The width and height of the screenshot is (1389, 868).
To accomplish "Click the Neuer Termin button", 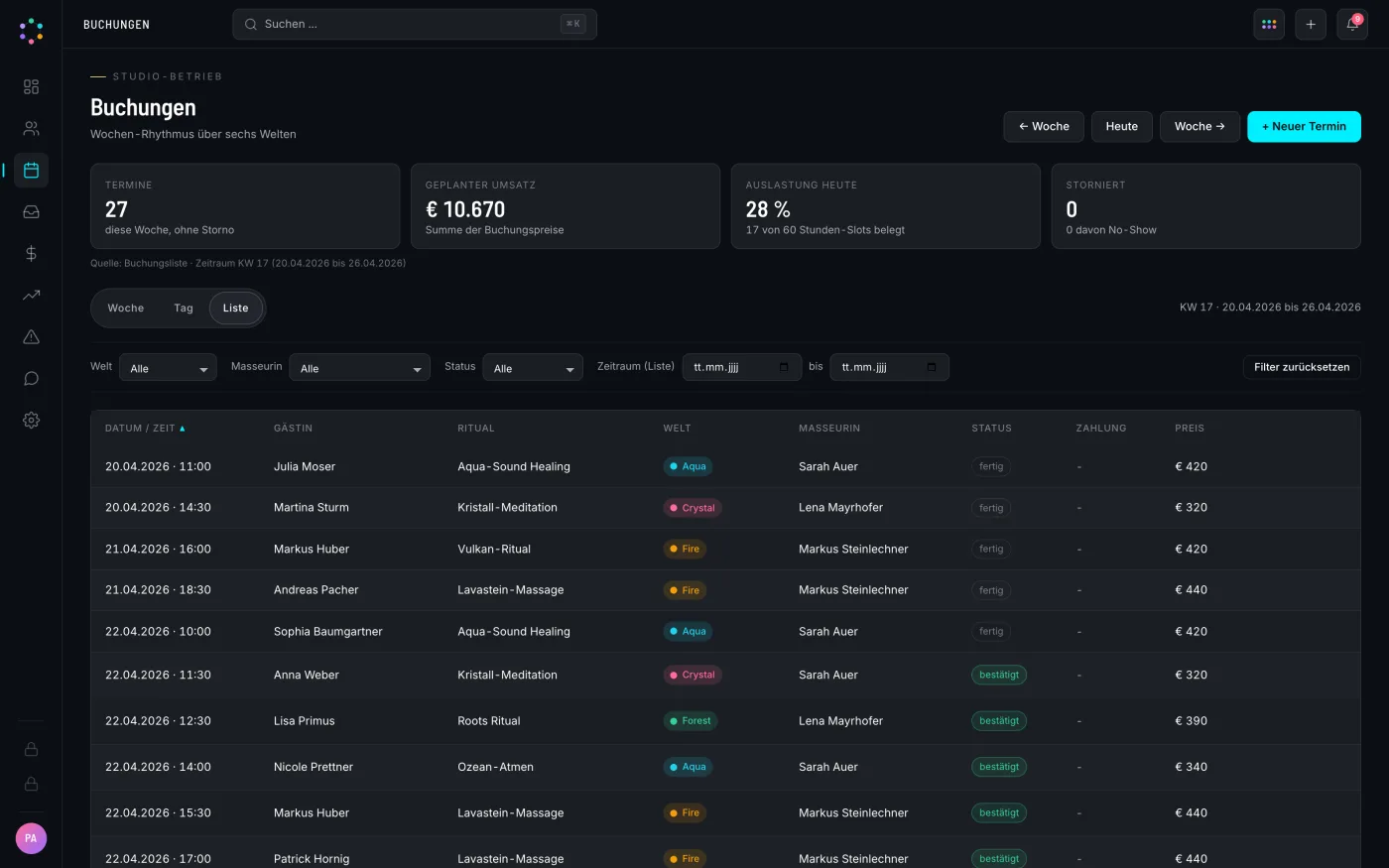I will coord(1304,127).
